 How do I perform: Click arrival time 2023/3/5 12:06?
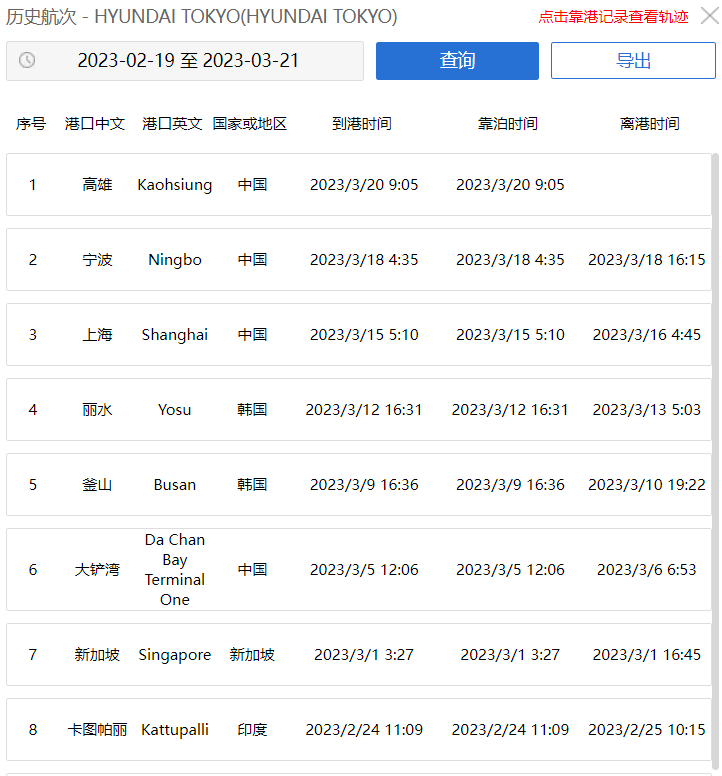click(364, 570)
